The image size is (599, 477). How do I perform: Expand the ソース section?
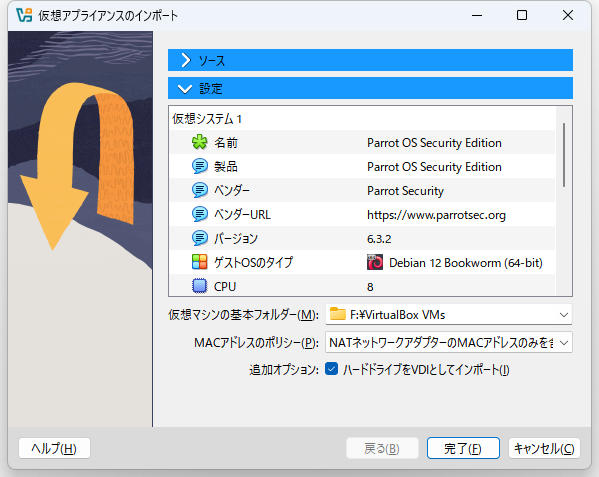tap(370, 60)
